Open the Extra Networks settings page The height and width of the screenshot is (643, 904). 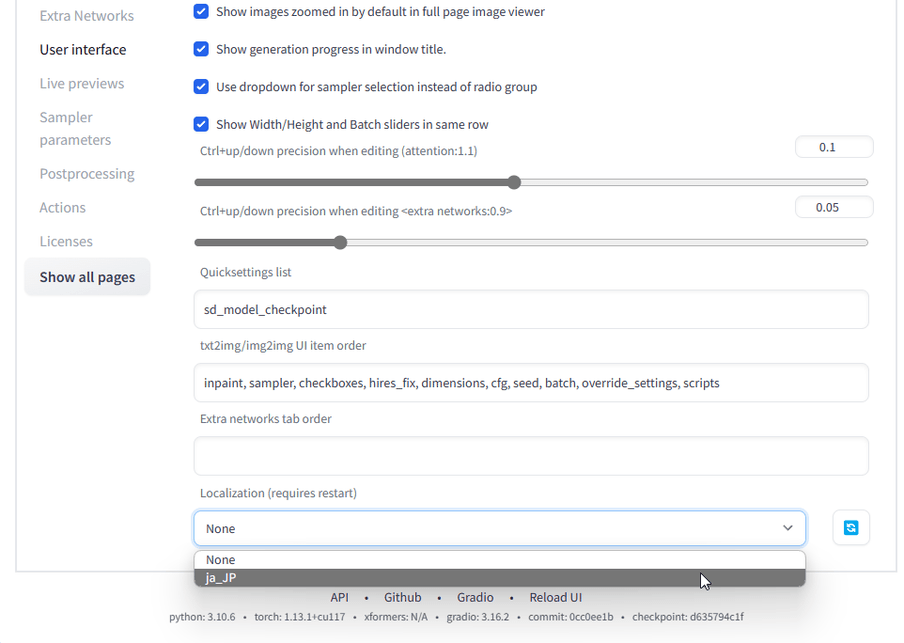pos(86,16)
